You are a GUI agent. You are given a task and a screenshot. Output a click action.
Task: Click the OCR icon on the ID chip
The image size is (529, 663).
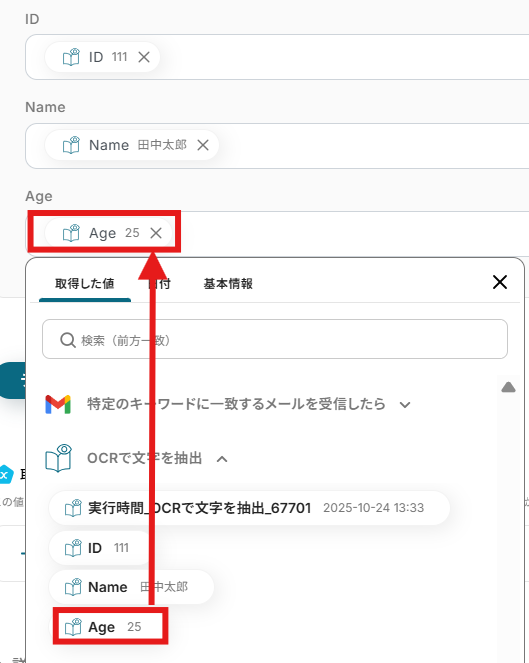click(71, 57)
